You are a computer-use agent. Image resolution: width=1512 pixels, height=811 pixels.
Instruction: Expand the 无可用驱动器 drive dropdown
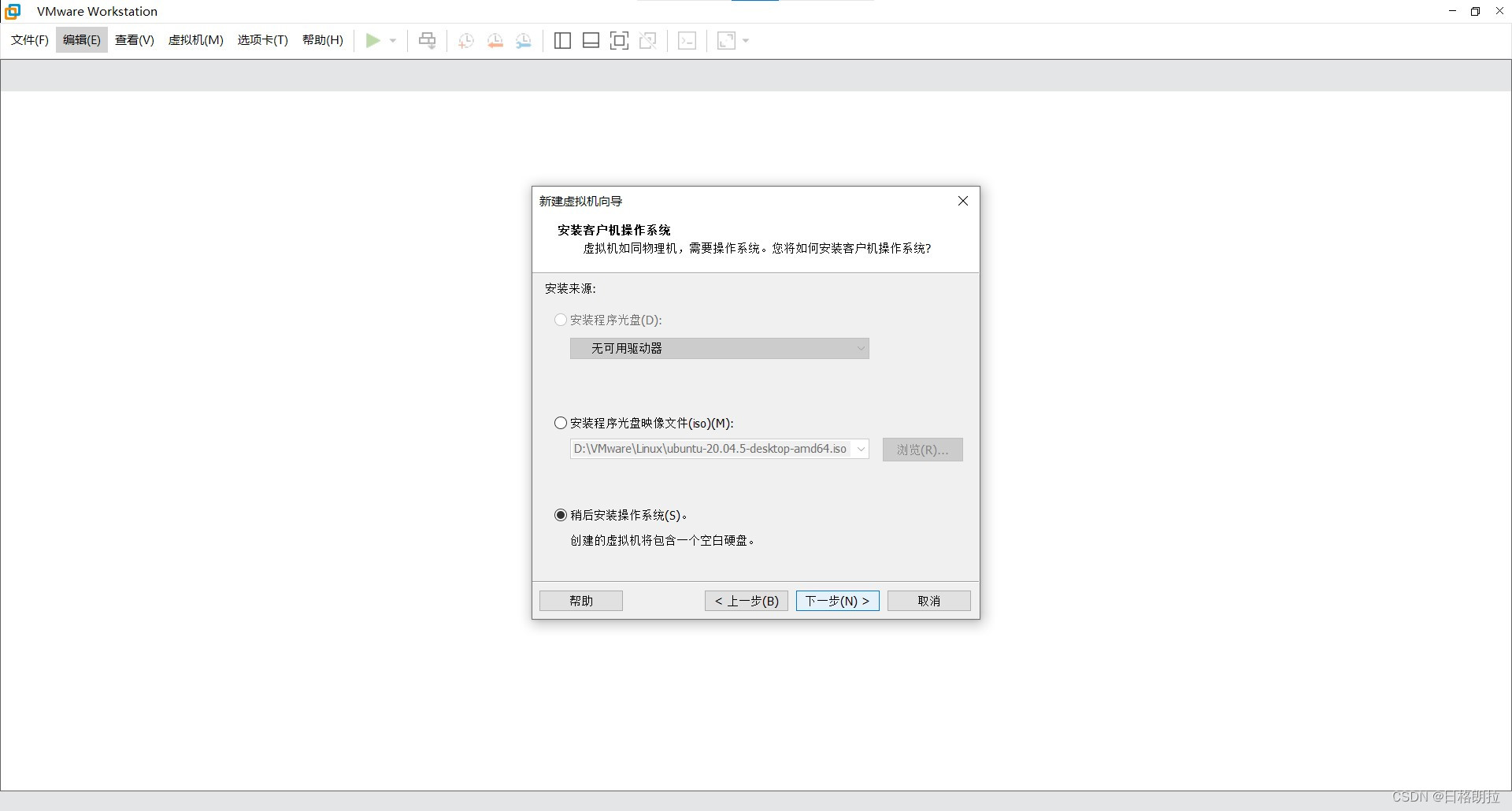[720, 348]
